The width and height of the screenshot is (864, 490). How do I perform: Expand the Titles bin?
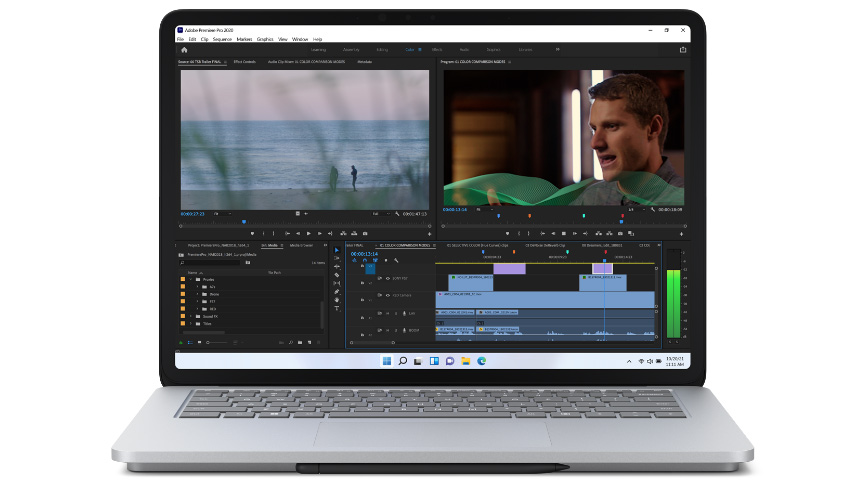191,324
